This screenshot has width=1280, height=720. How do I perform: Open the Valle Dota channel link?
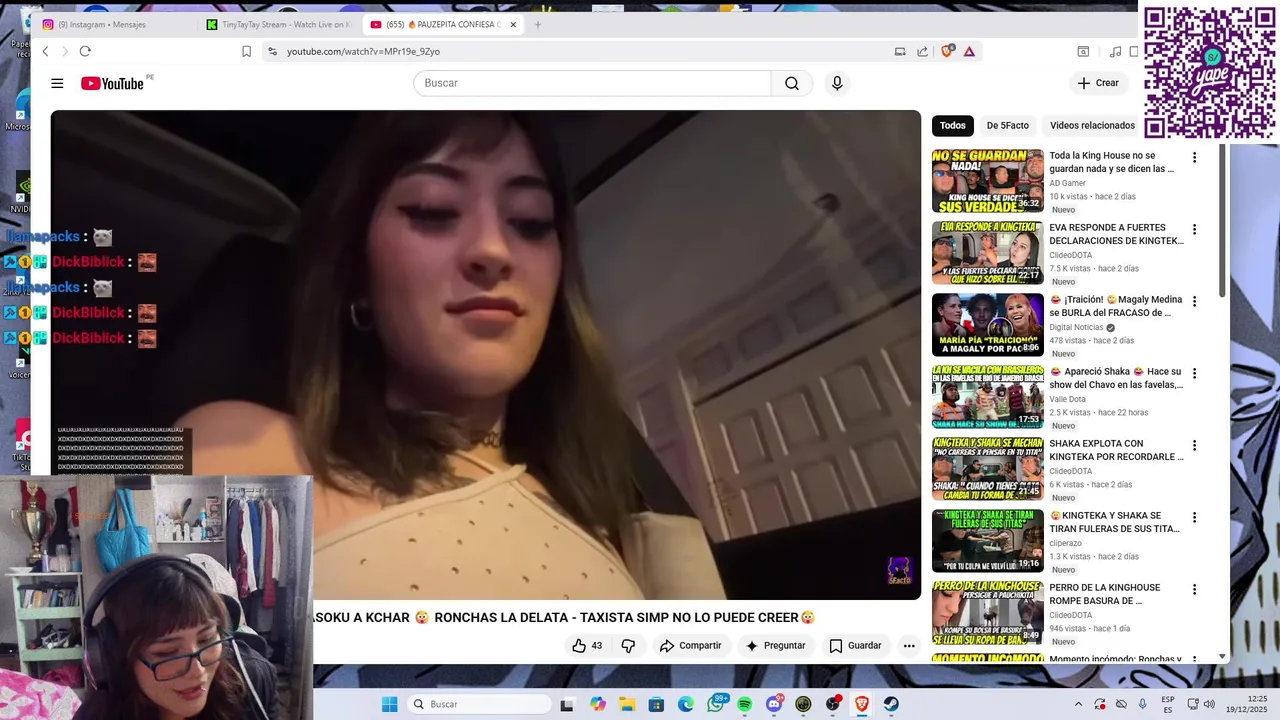point(1067,399)
